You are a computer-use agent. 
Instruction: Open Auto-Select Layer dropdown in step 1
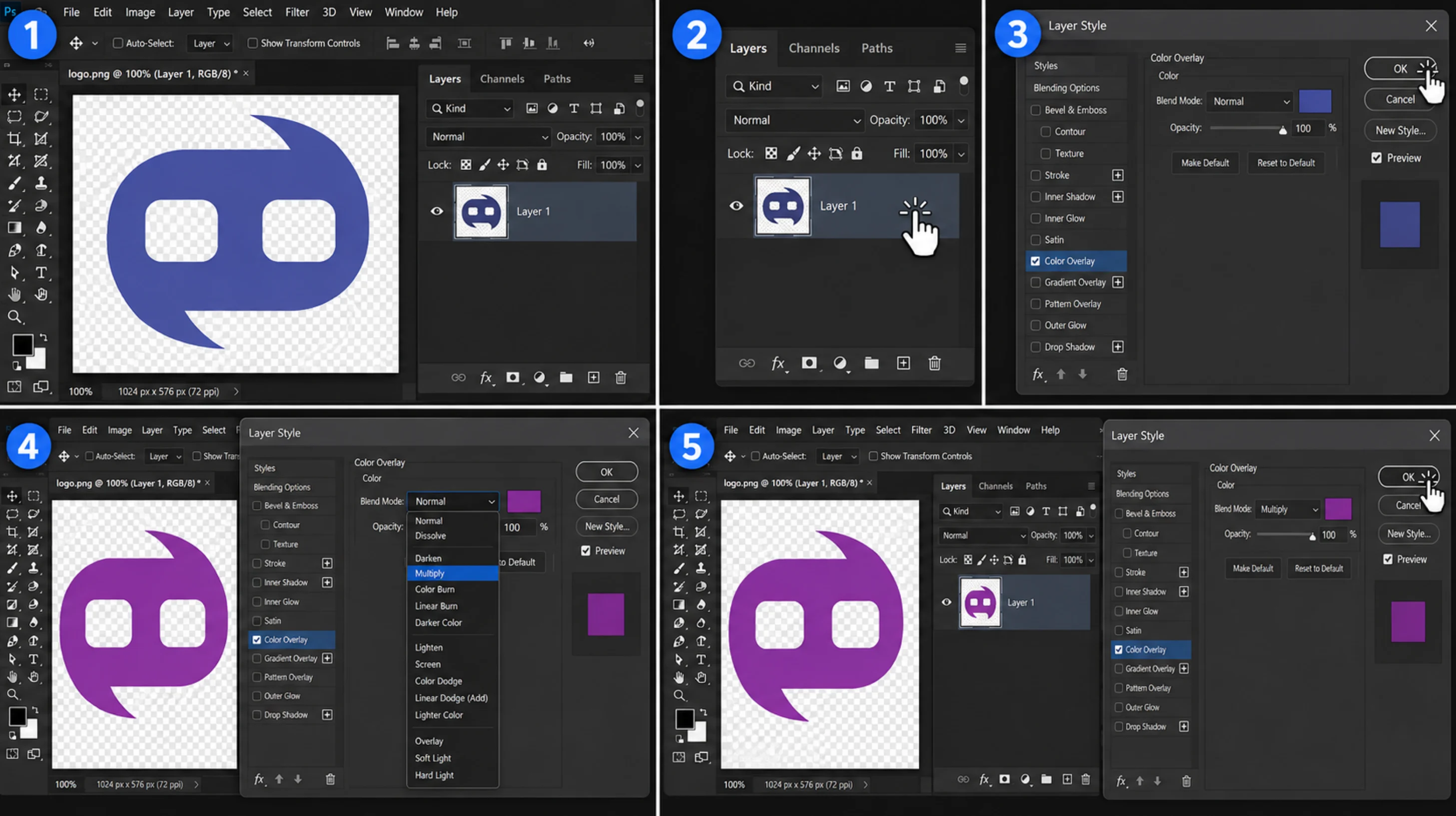click(x=210, y=43)
